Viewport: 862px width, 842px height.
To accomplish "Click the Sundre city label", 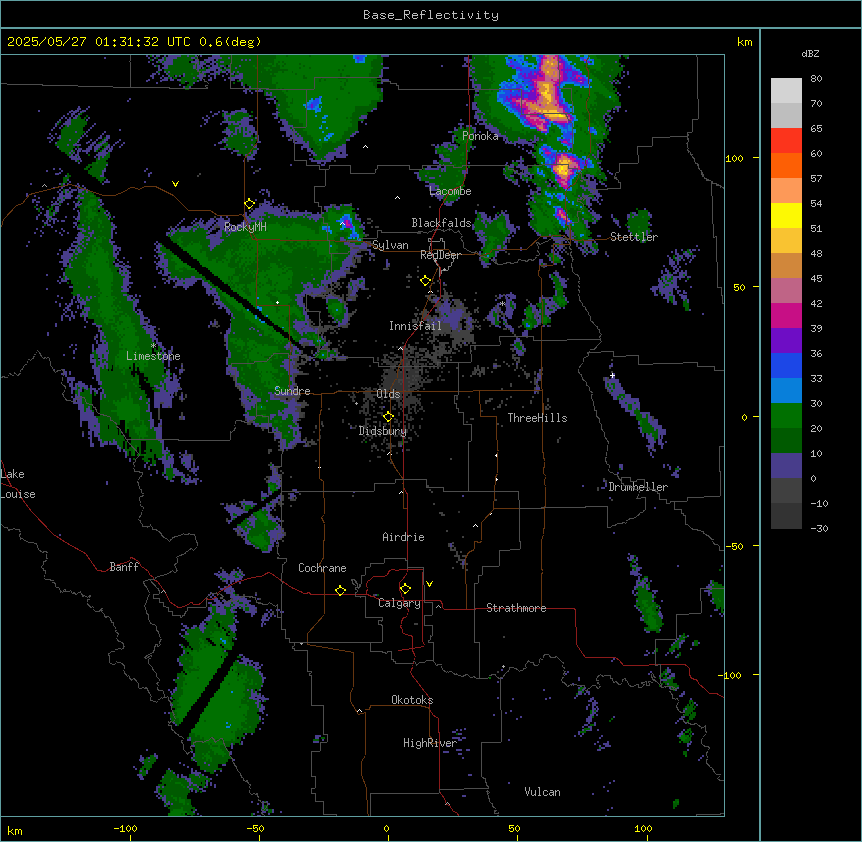I will click(292, 391).
